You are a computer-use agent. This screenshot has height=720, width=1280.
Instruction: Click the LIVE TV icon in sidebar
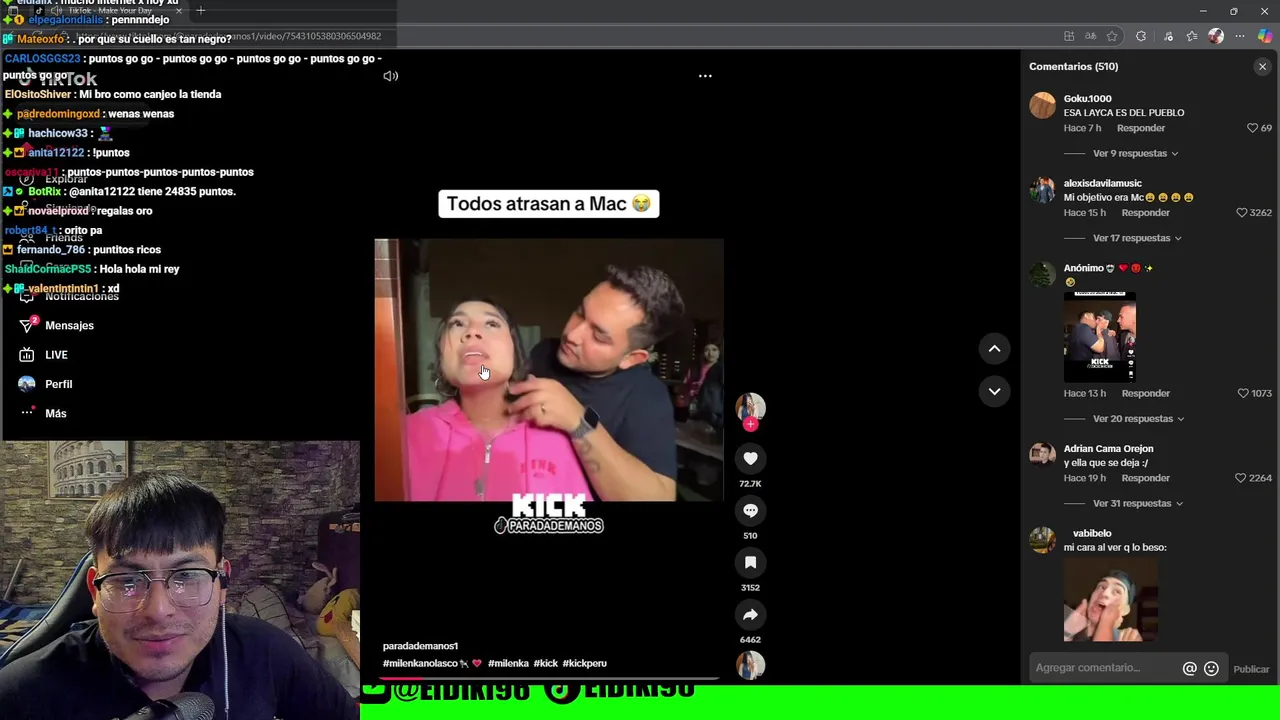[x=27, y=355]
